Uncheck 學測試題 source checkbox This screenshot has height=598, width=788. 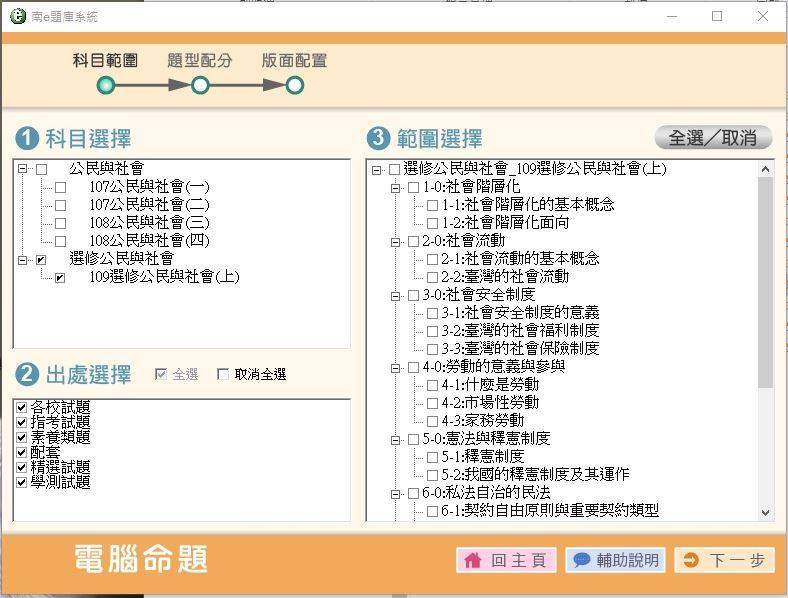pos(22,482)
